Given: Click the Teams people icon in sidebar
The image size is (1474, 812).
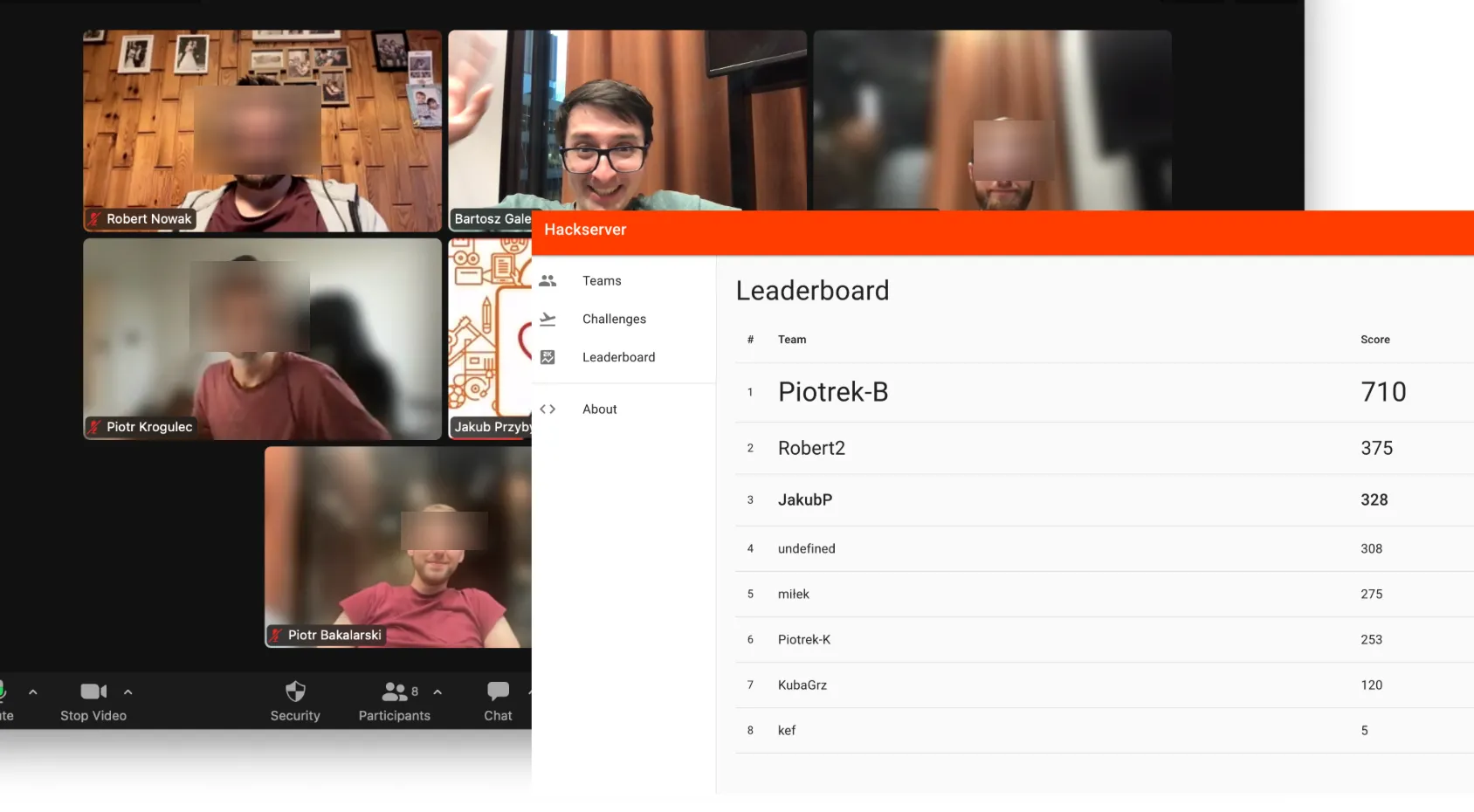Looking at the screenshot, I should pyautogui.click(x=548, y=281).
